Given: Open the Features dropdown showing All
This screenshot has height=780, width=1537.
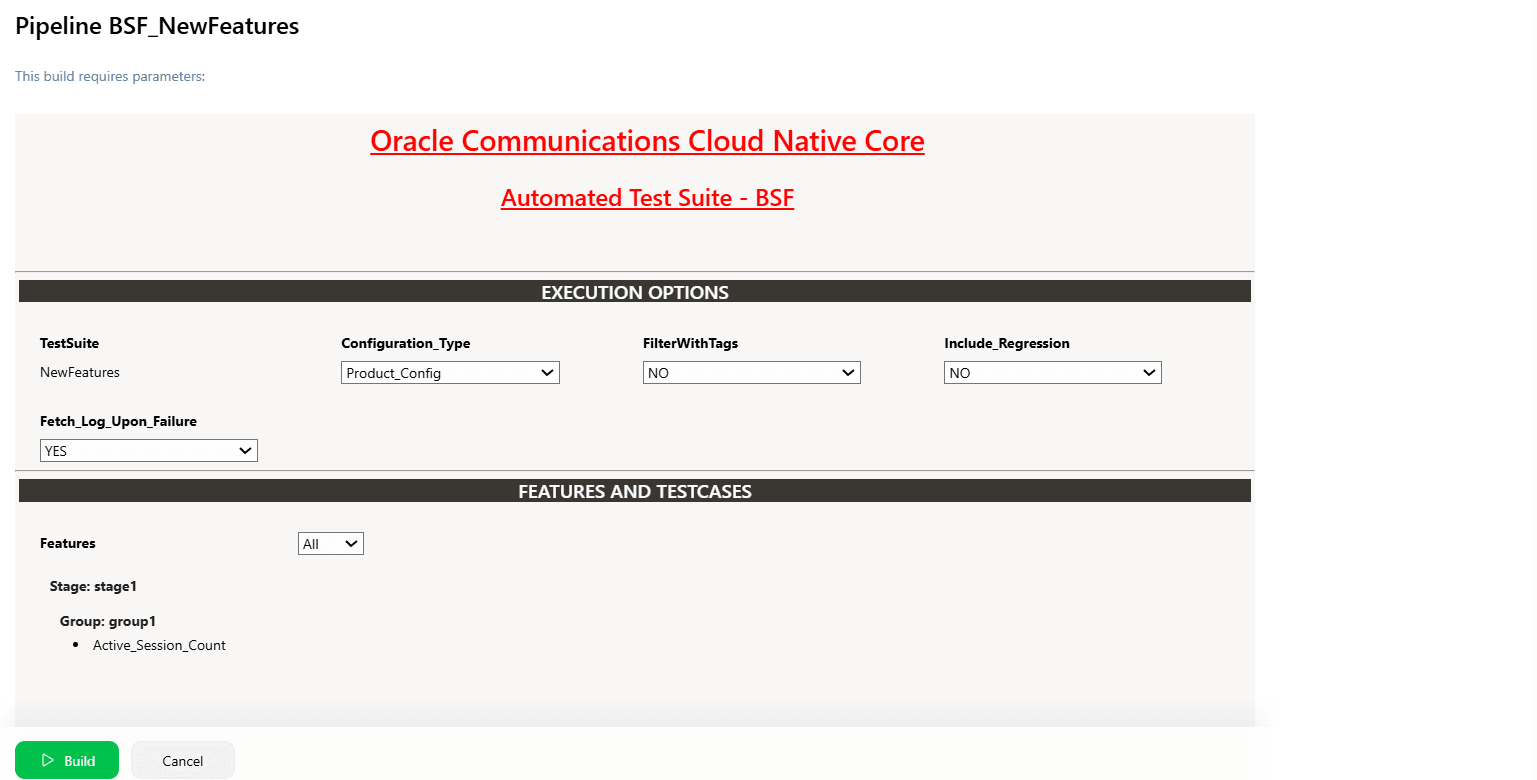Looking at the screenshot, I should [330, 543].
